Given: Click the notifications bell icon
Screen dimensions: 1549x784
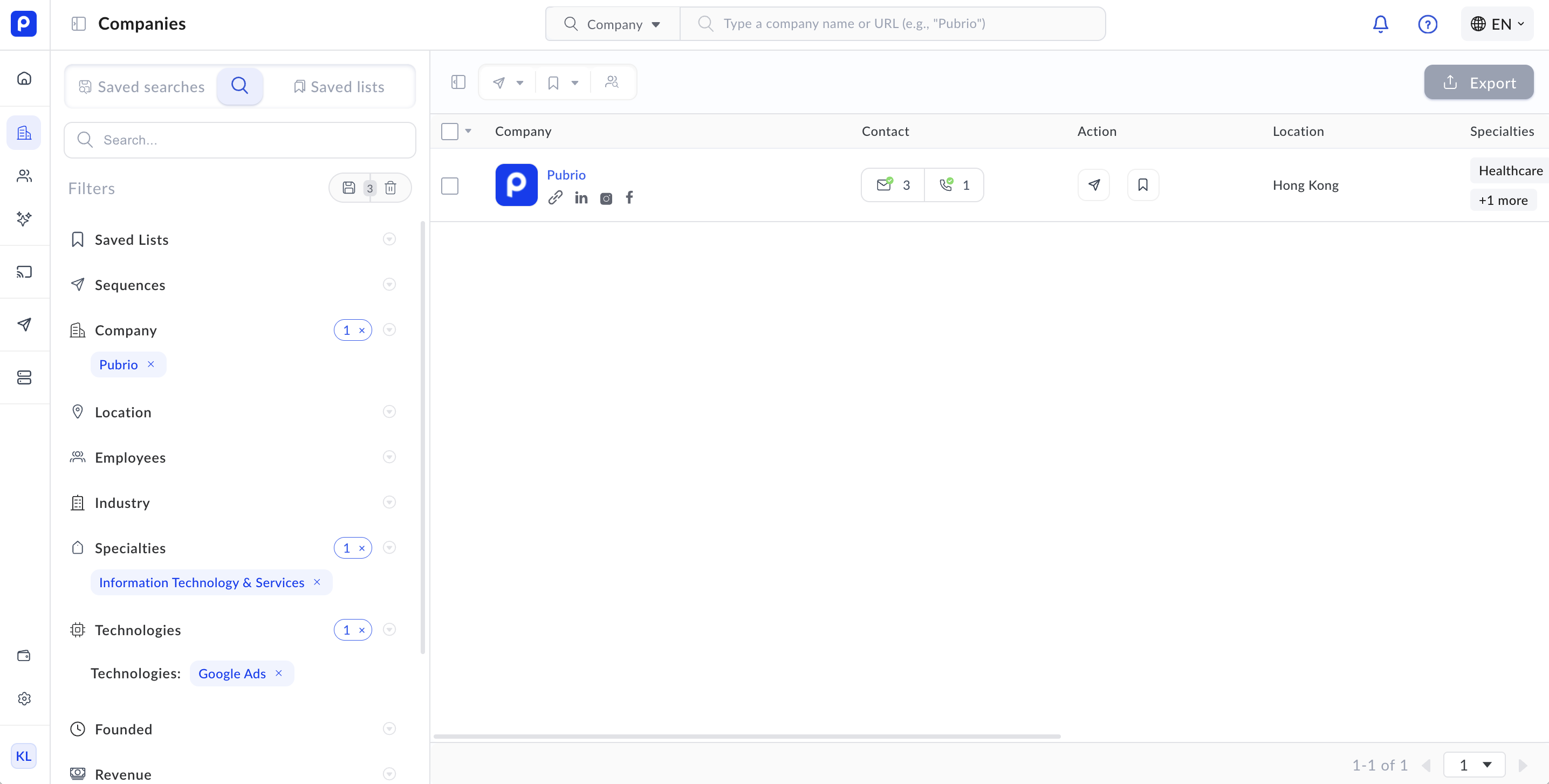Looking at the screenshot, I should tap(1380, 24).
